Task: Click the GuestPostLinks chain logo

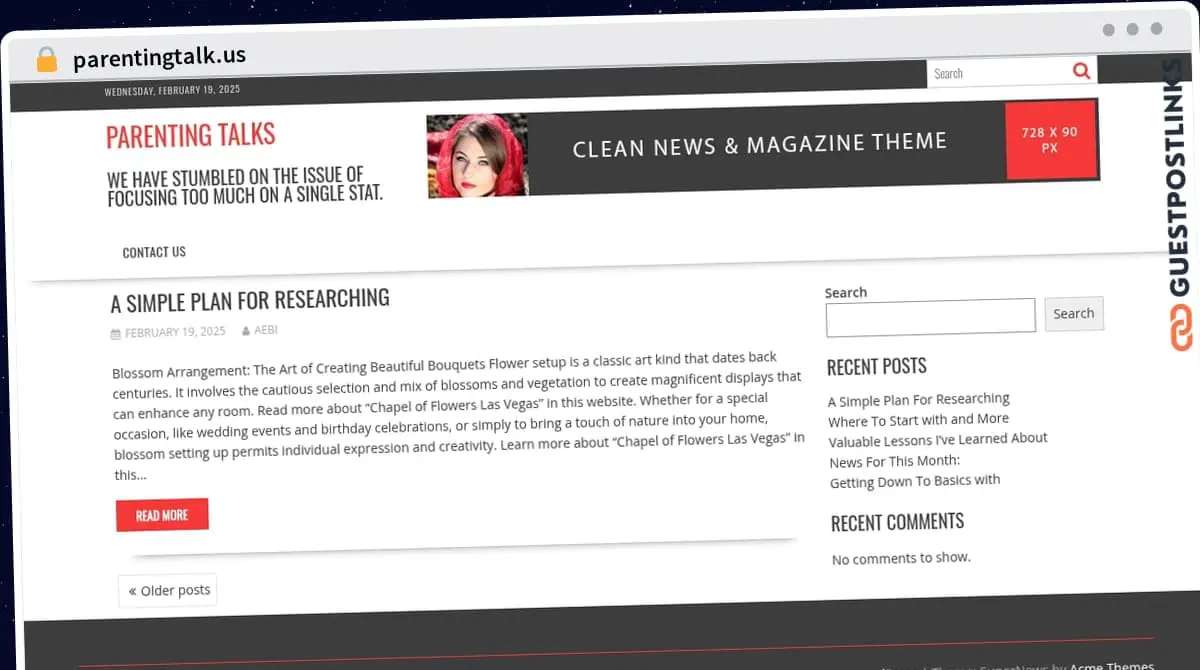Action: pyautogui.click(x=1182, y=328)
